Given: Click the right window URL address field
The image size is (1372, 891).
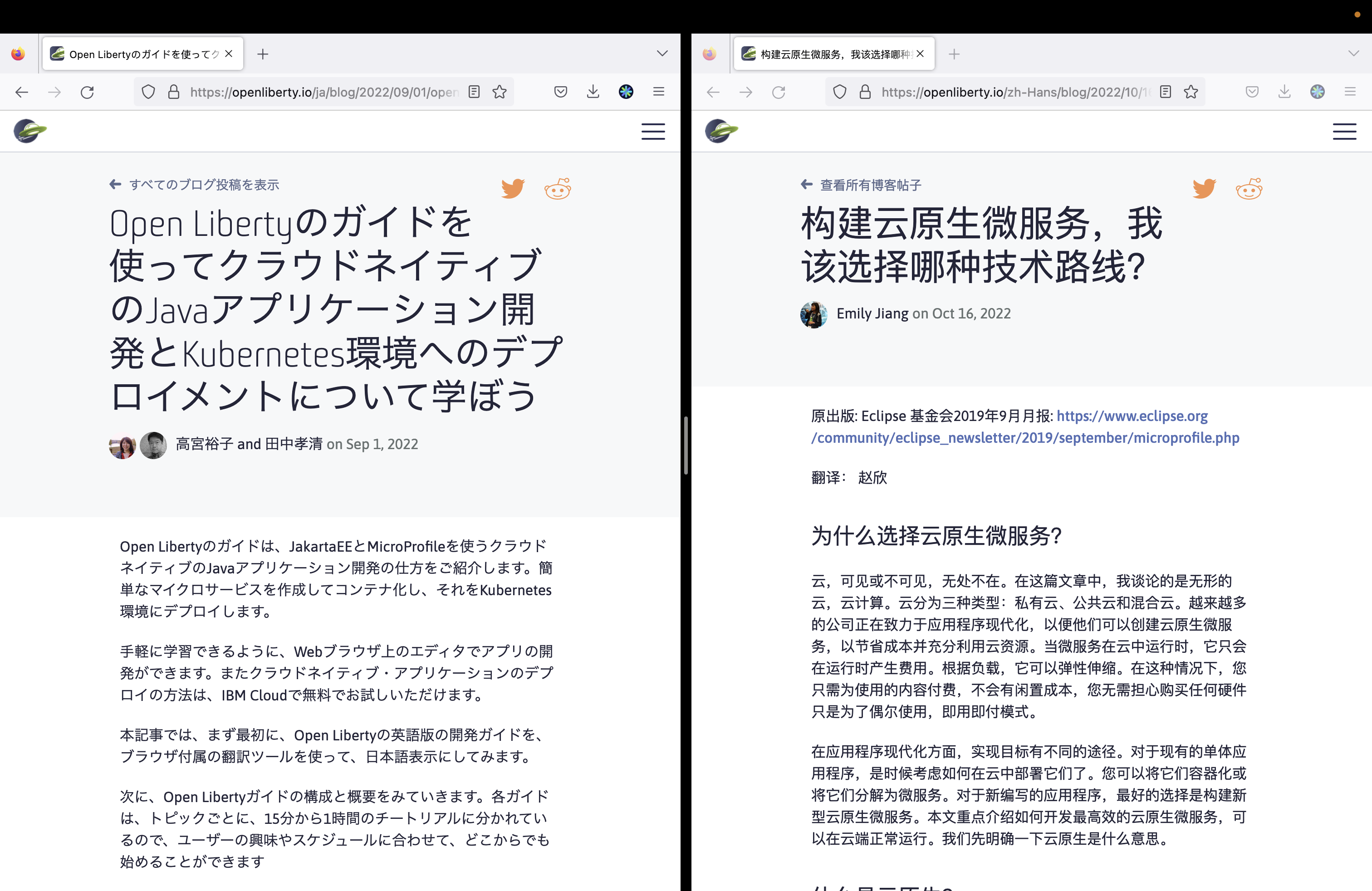Looking at the screenshot, I should 1015,92.
